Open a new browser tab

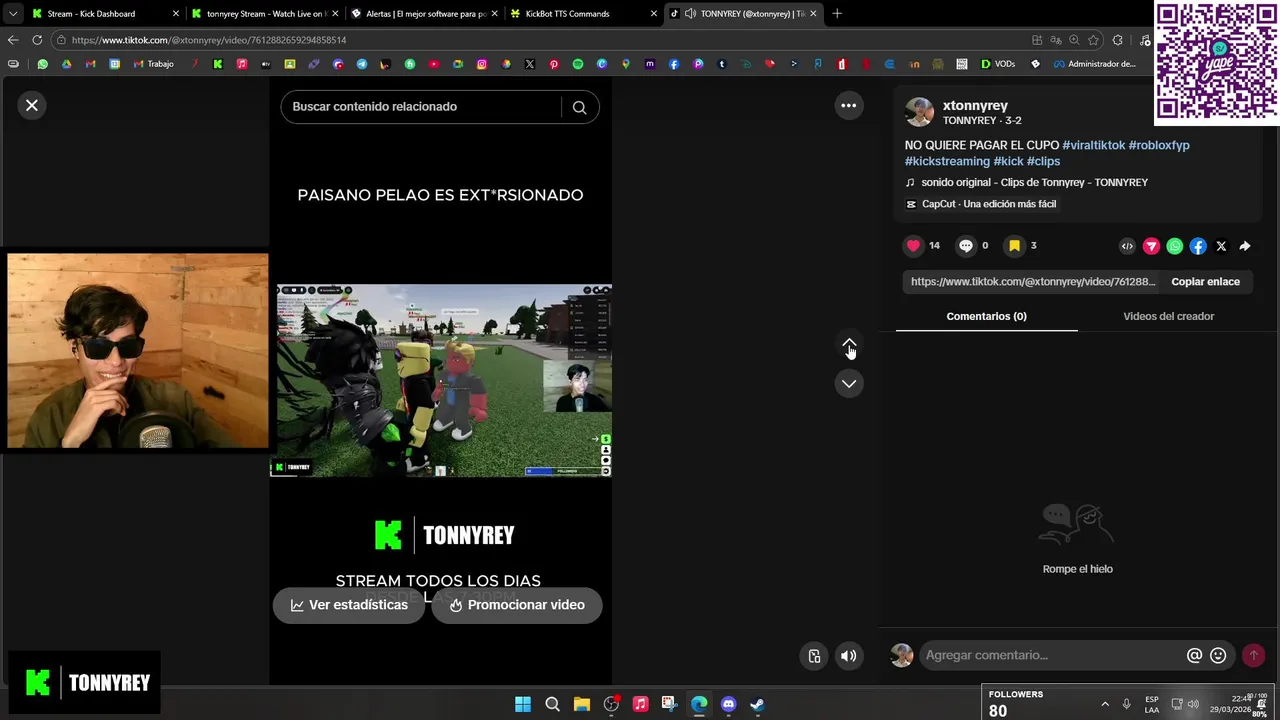(837, 14)
